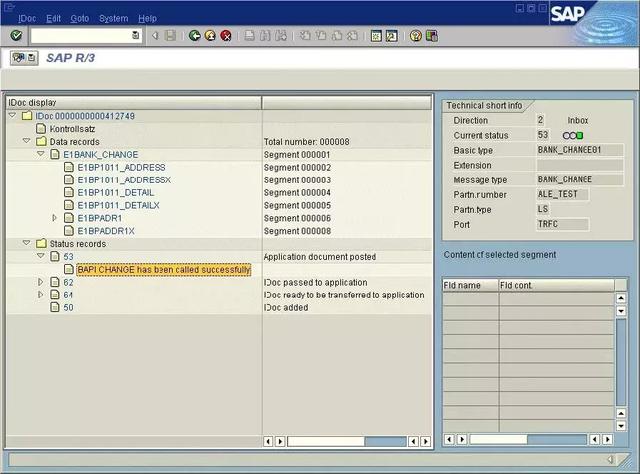This screenshot has width=640, height=474.
Task: Click the small document icon beside SAP R/3 title
Action: click(x=32, y=58)
